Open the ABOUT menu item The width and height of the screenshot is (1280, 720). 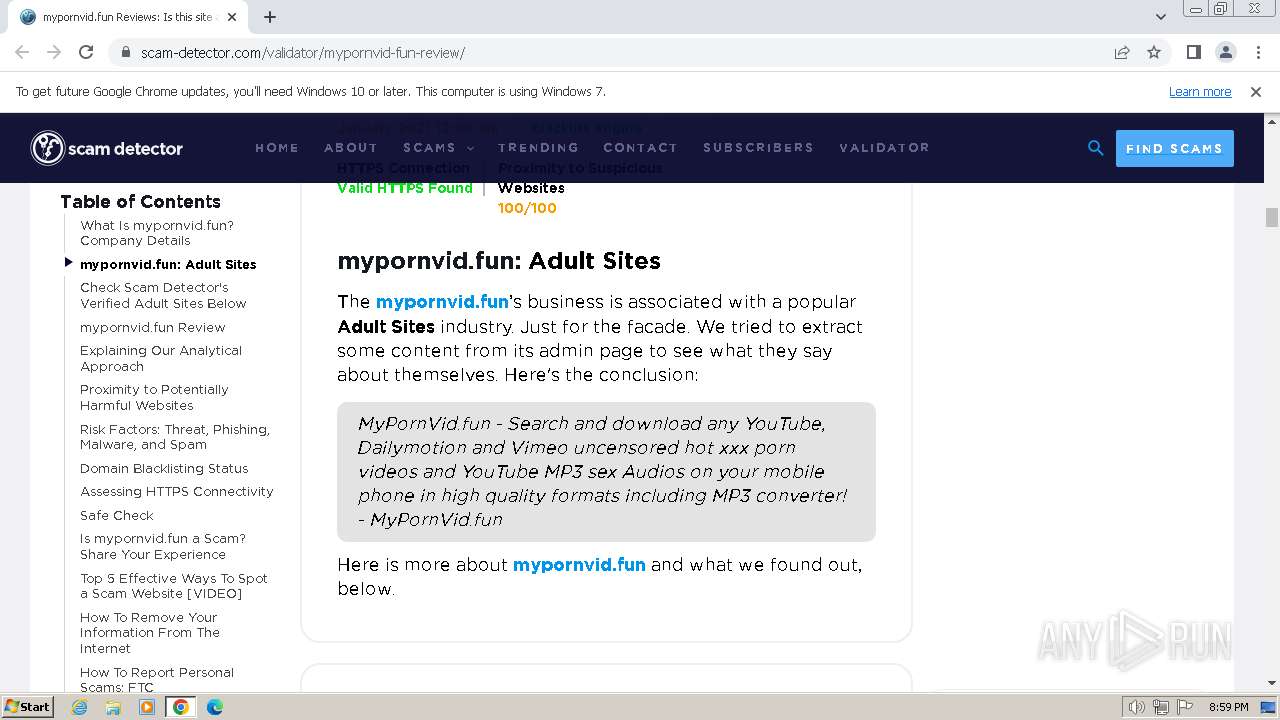(x=351, y=147)
